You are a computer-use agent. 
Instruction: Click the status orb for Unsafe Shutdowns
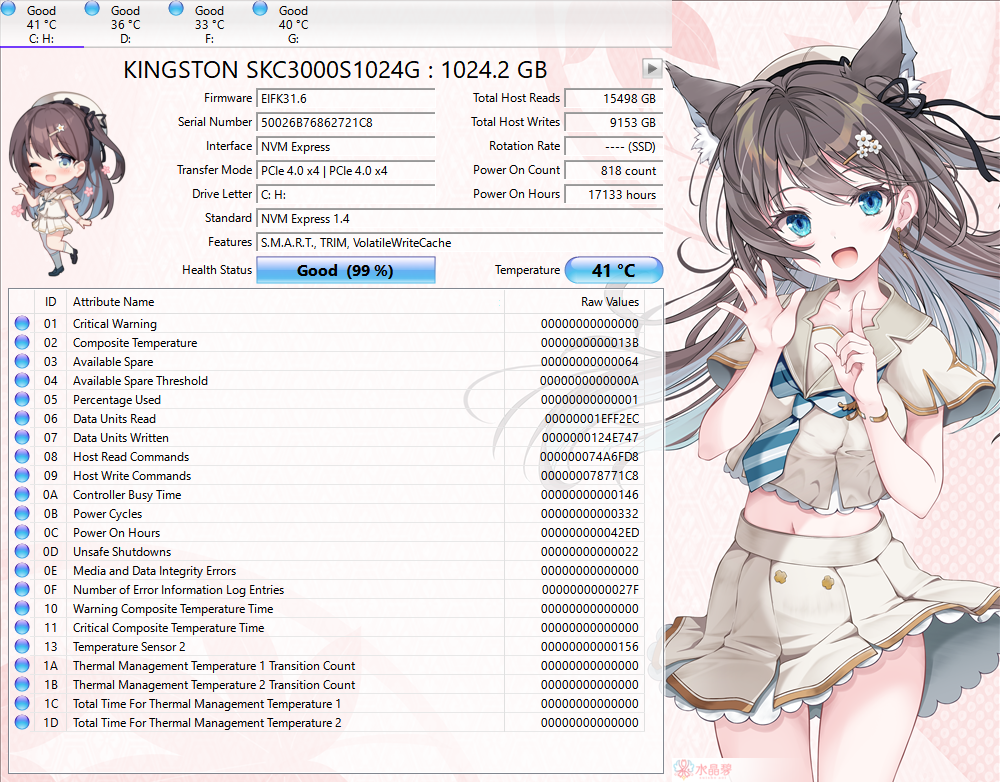pos(22,552)
